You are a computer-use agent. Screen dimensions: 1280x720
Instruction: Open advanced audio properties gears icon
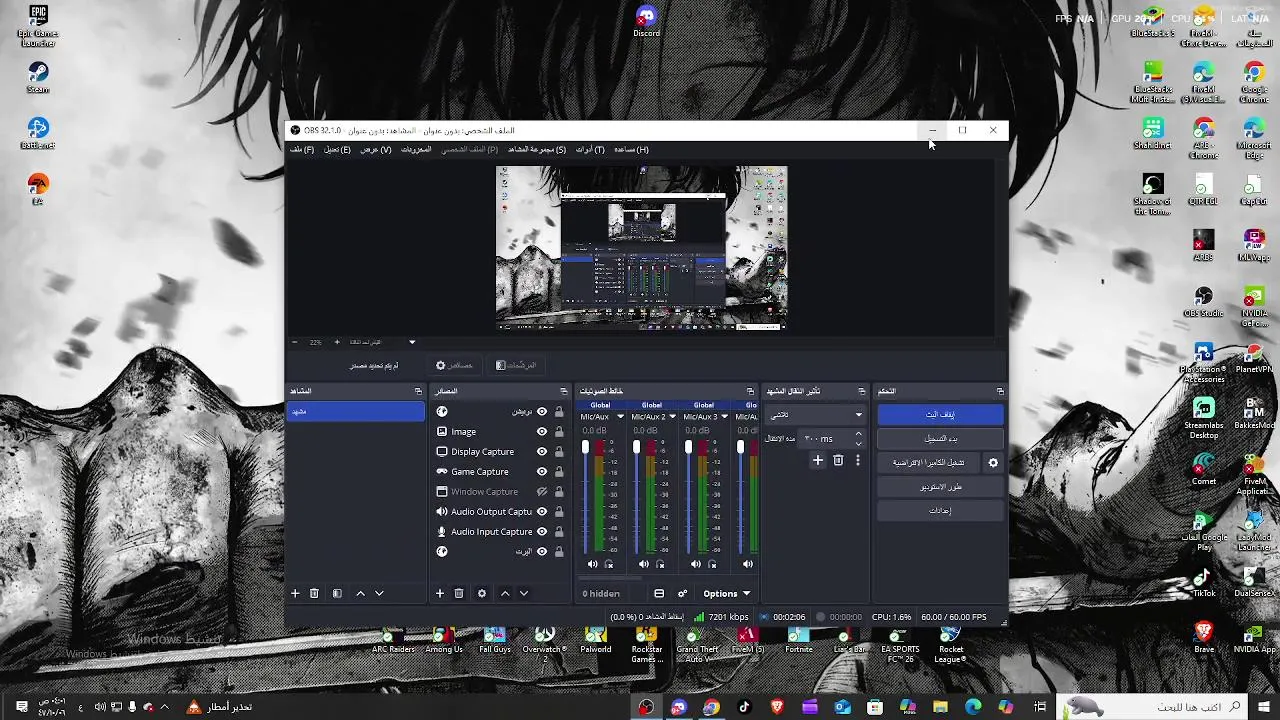pos(682,593)
